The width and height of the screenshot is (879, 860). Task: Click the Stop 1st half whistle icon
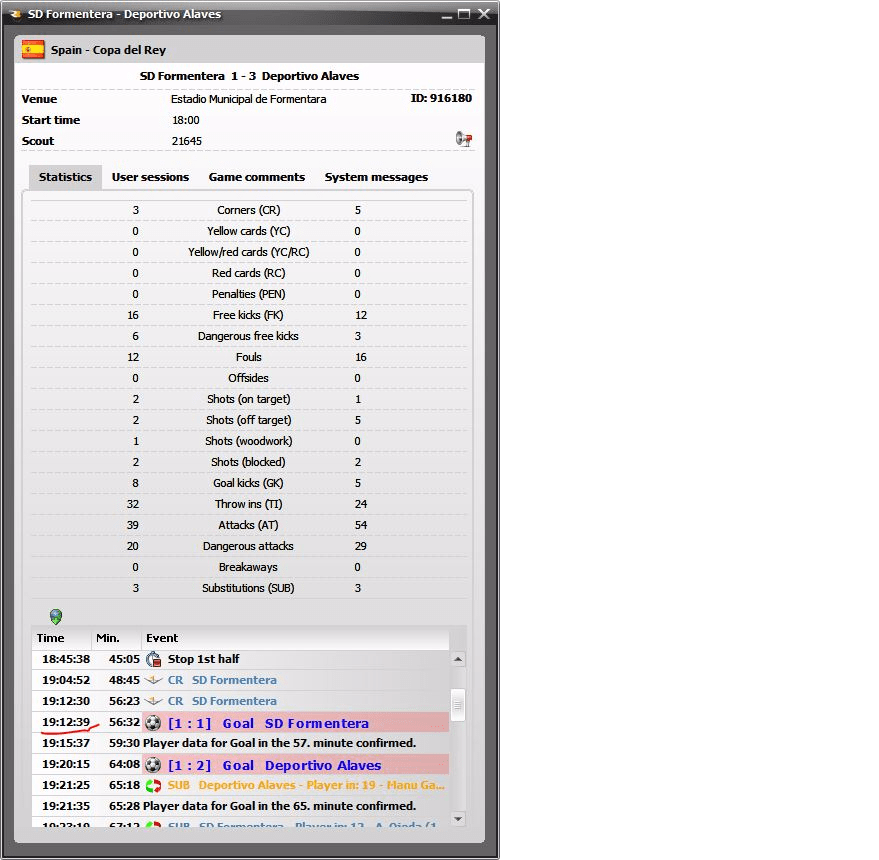pyautogui.click(x=153, y=659)
